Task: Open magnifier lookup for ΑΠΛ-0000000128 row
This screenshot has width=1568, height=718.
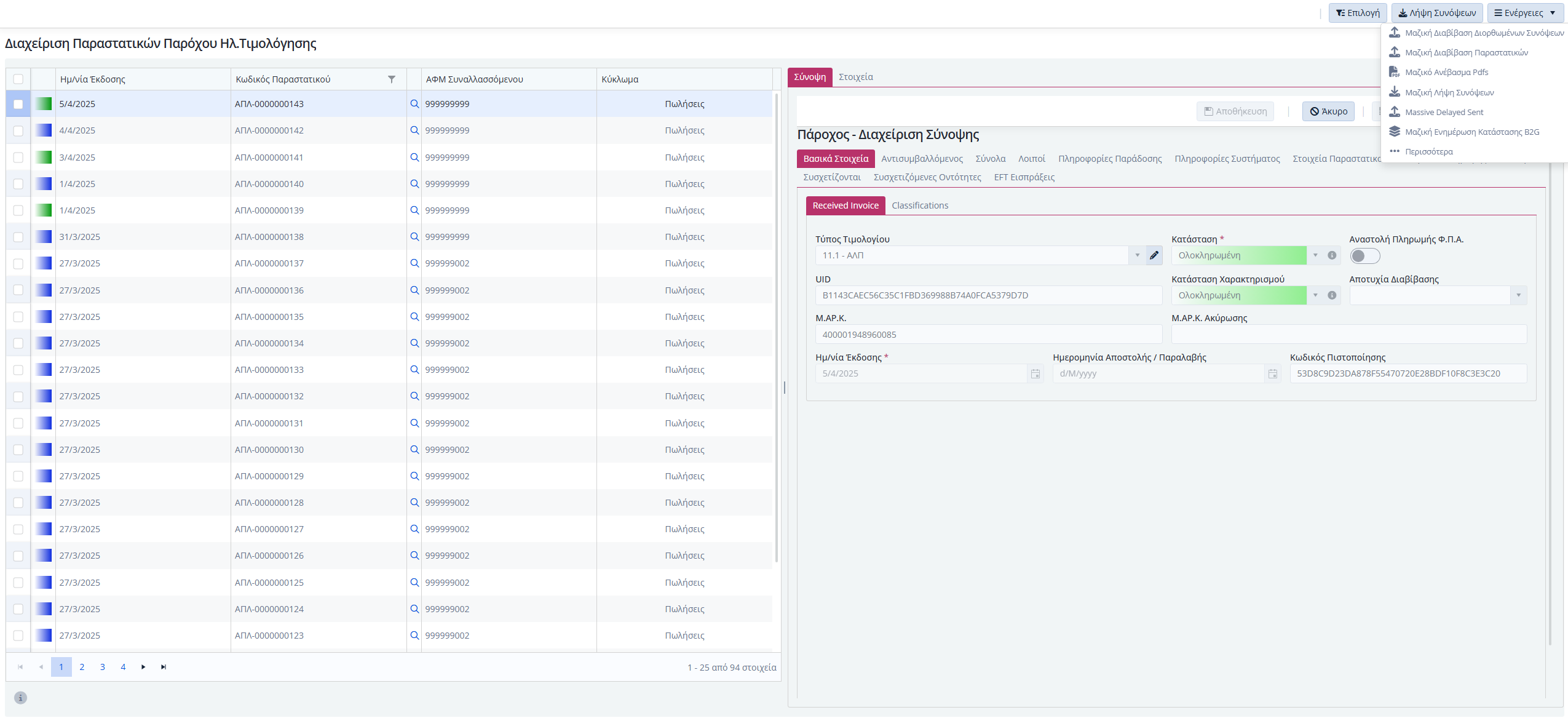Action: (x=414, y=503)
